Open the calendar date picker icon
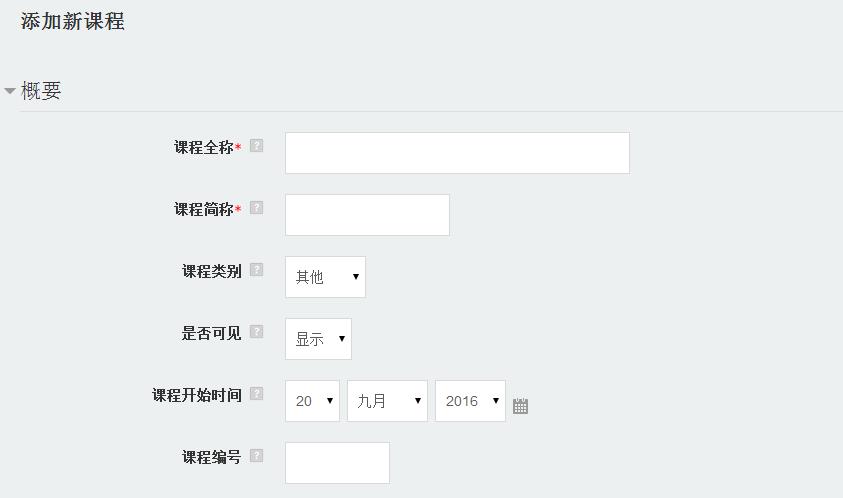843x498 pixels. coord(520,406)
